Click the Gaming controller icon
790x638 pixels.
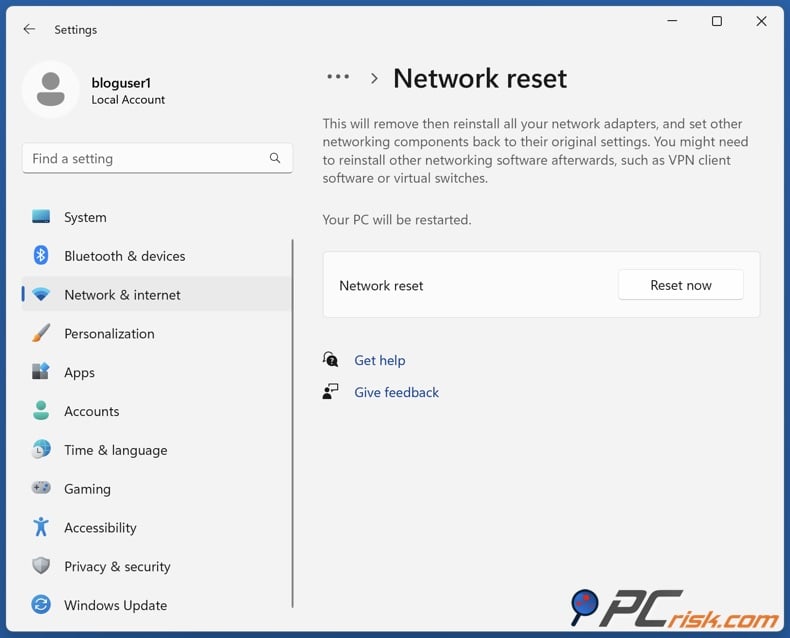tap(41, 488)
